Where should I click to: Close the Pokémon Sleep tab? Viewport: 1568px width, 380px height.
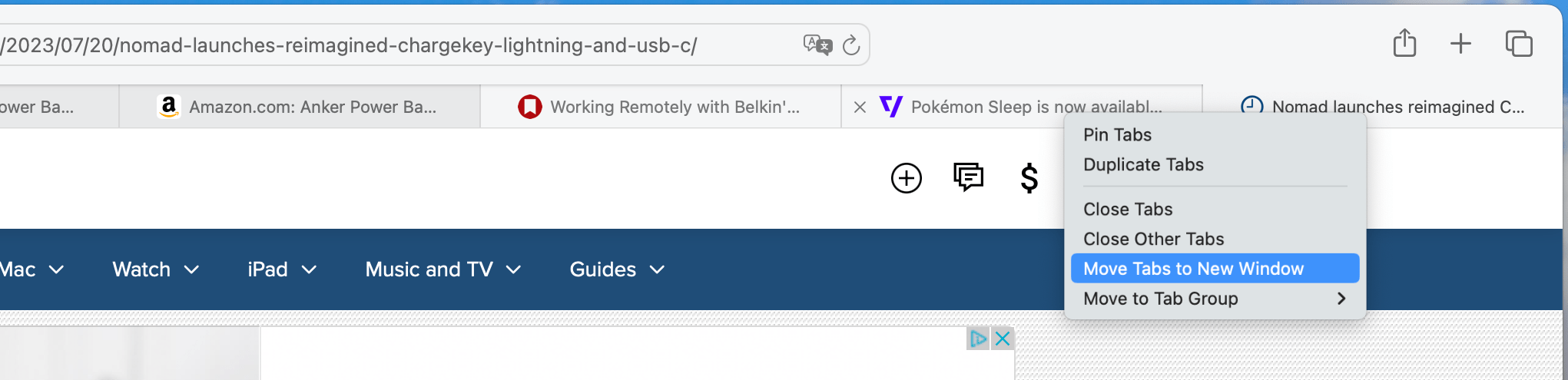[860, 107]
